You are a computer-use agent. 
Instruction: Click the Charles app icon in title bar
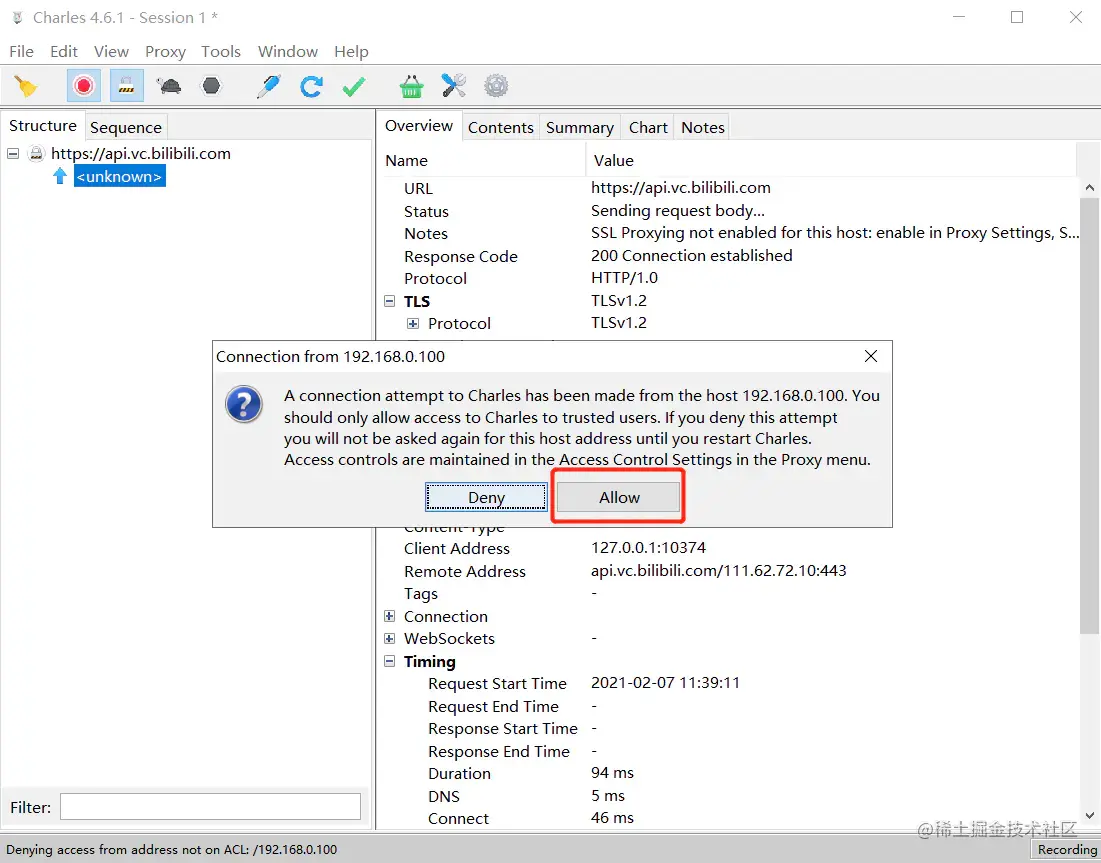(17, 18)
